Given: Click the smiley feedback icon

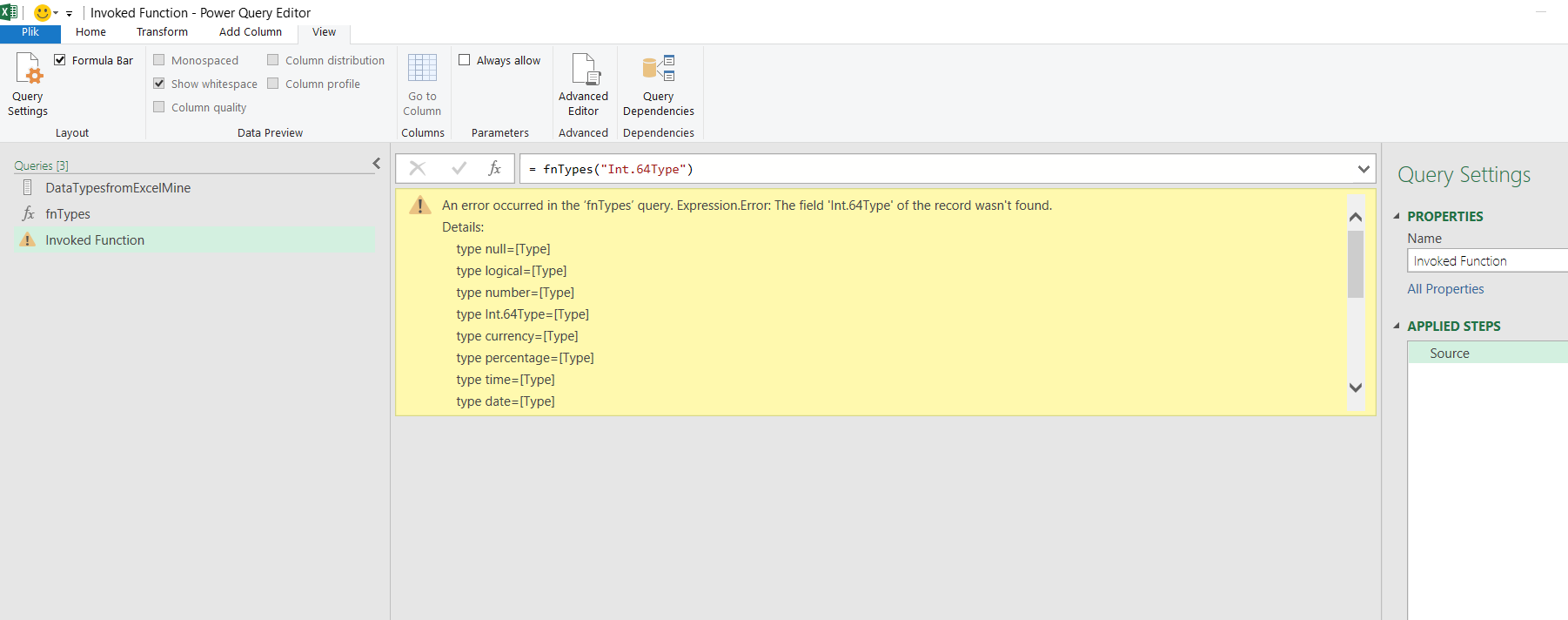Looking at the screenshot, I should [42, 12].
